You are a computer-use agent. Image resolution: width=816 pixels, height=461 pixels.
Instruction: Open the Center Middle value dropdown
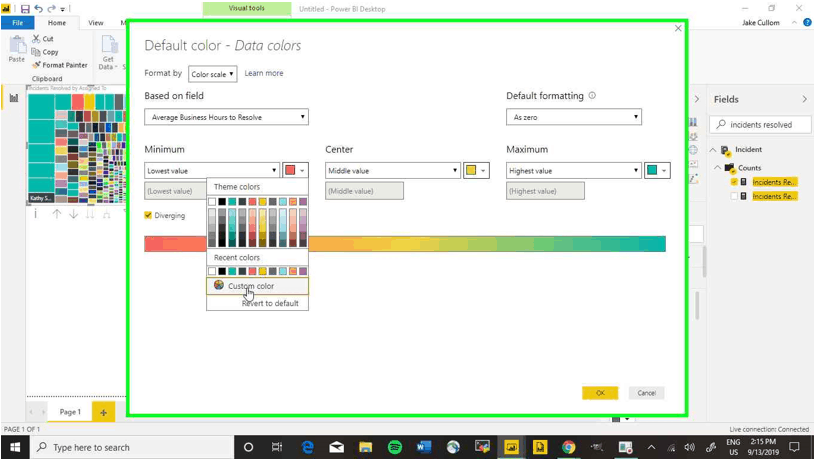click(392, 171)
